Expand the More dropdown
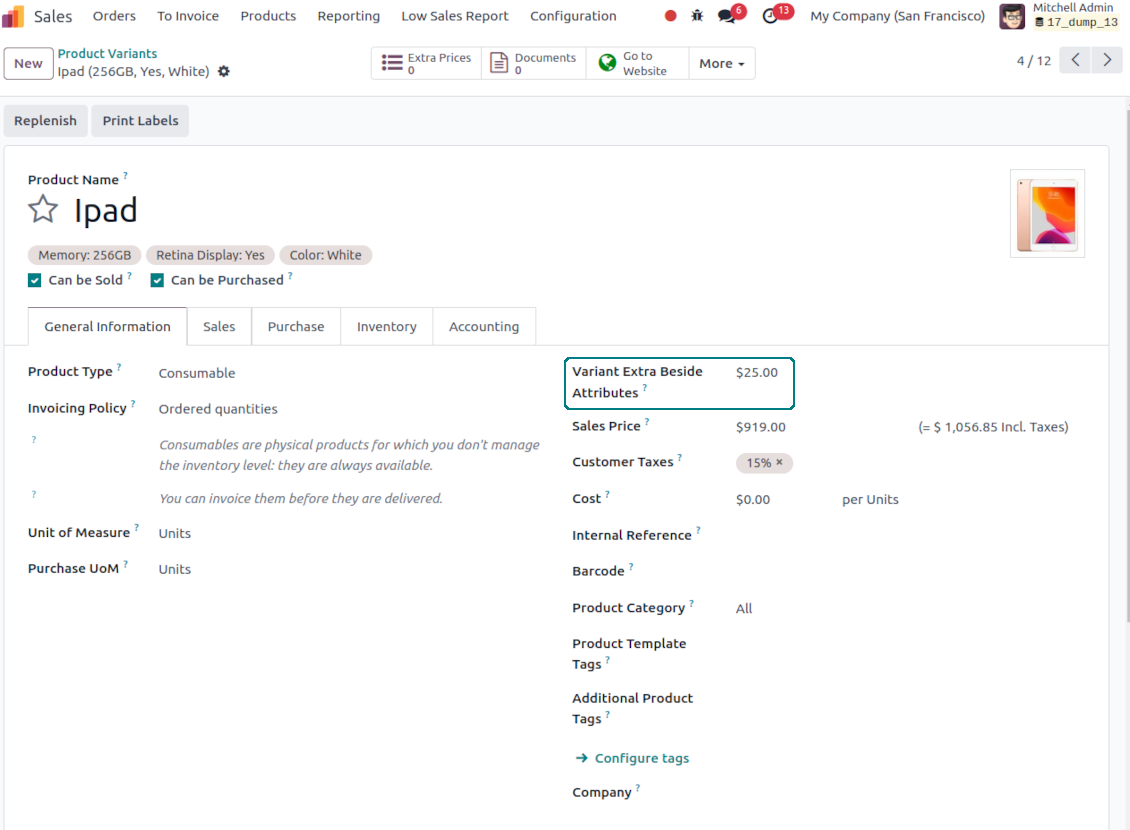Image resolution: width=1130 pixels, height=830 pixels. click(x=721, y=63)
